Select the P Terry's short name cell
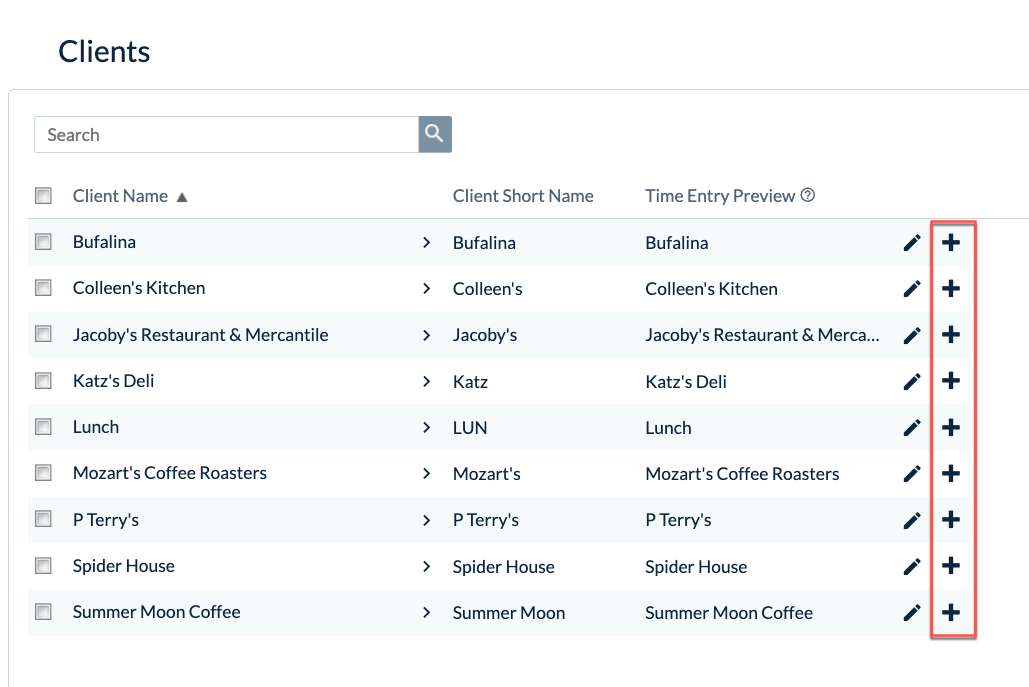The width and height of the screenshot is (1029, 687). 486,520
